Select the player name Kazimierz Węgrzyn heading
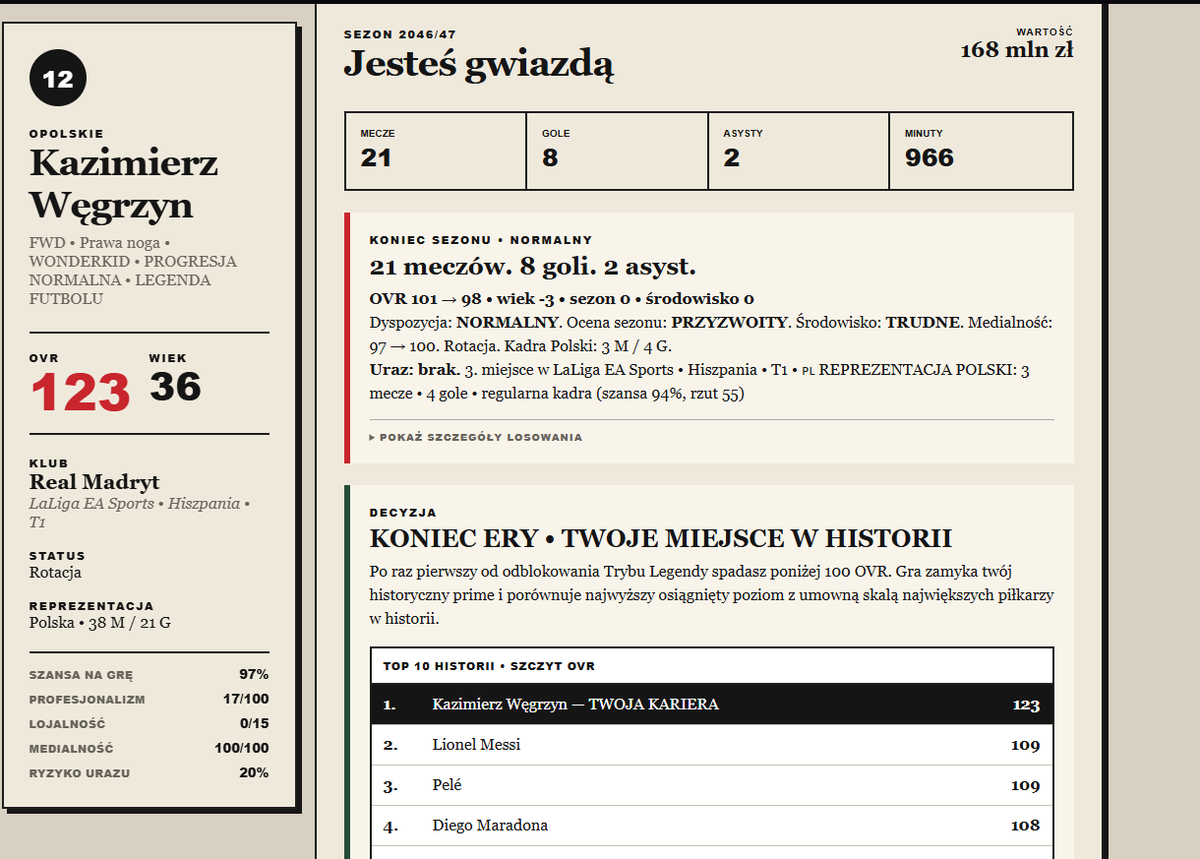Image resolution: width=1200 pixels, height=859 pixels. 124,184
